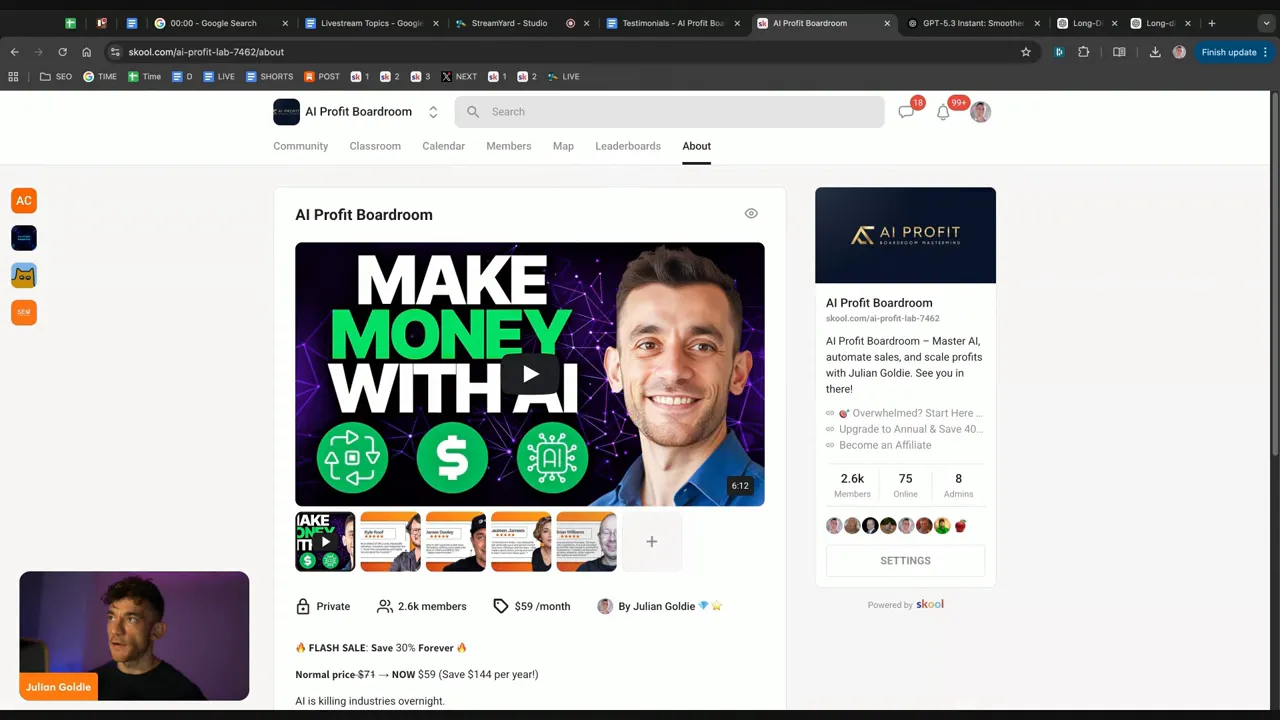The image size is (1280, 720).
Task: Toggle the eye preview icon on About card
Action: (x=751, y=213)
